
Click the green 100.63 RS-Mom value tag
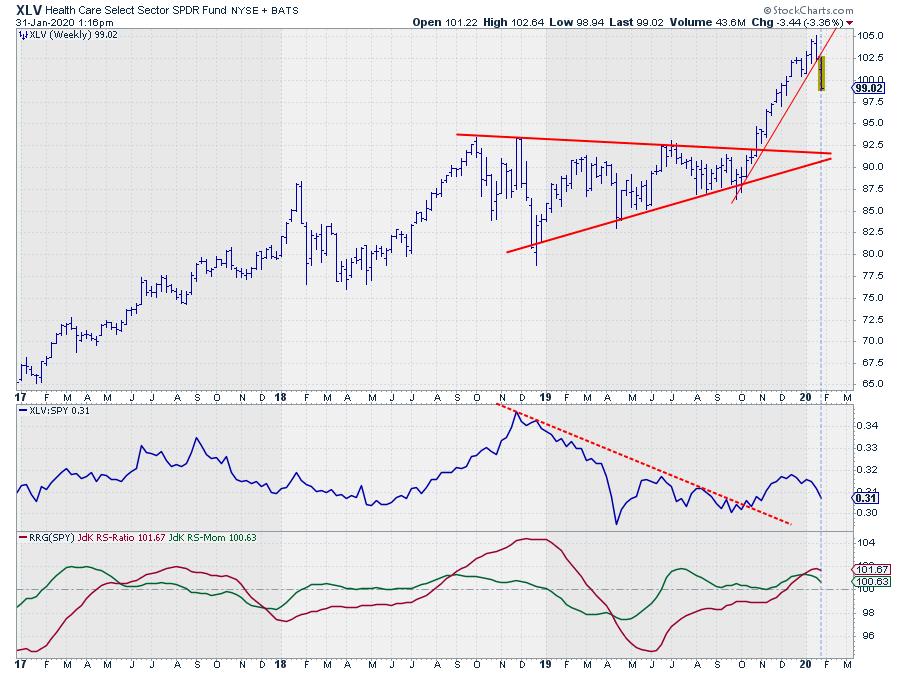tap(867, 581)
